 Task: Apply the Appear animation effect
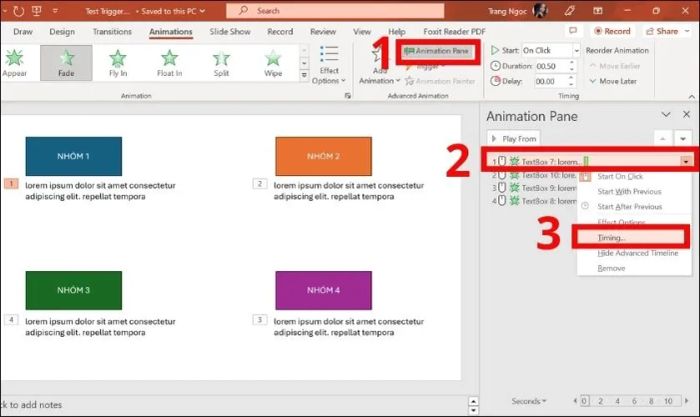(x=14, y=63)
